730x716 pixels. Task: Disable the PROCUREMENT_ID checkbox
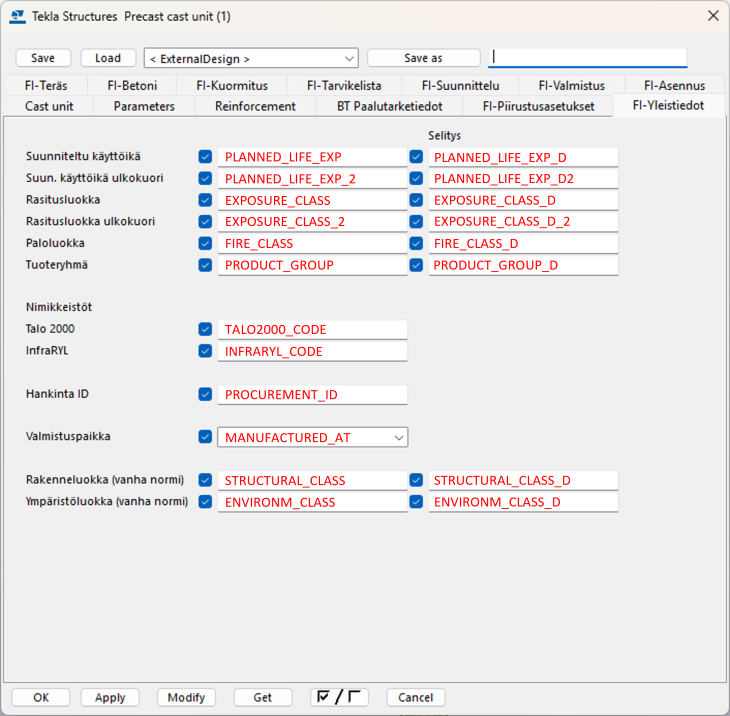[205, 394]
